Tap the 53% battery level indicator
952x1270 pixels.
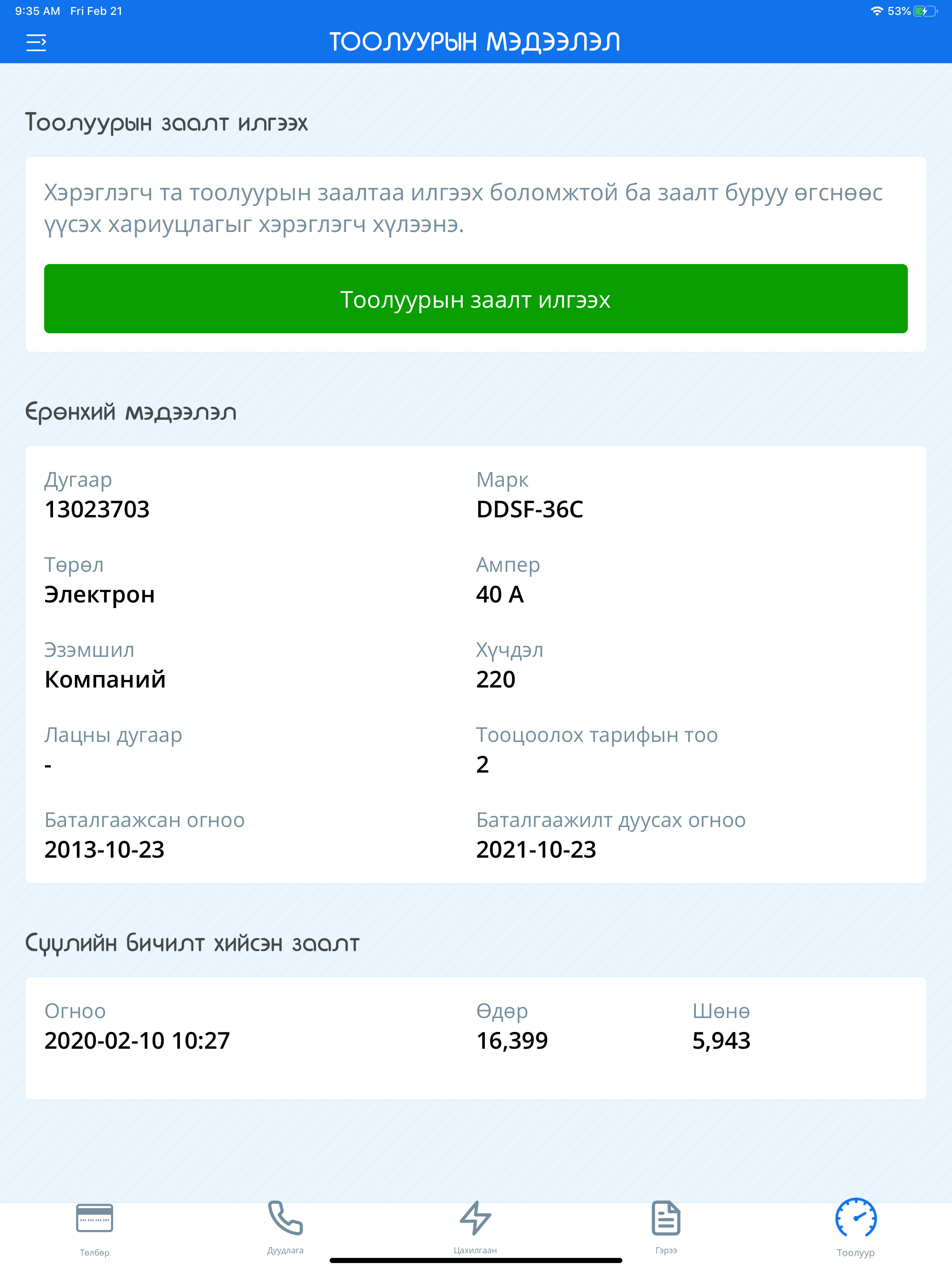899,10
